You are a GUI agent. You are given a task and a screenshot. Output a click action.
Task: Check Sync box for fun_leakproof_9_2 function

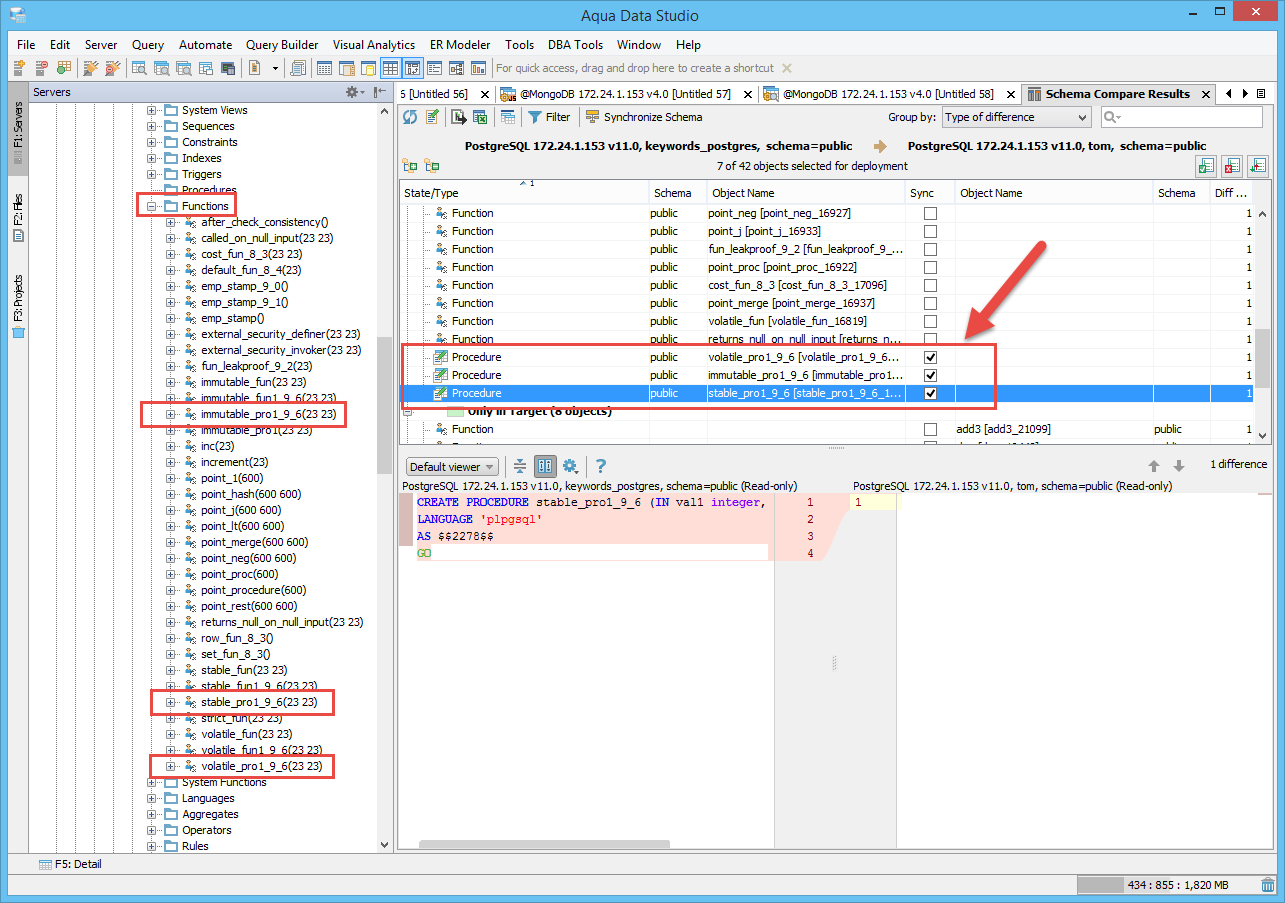(x=931, y=249)
